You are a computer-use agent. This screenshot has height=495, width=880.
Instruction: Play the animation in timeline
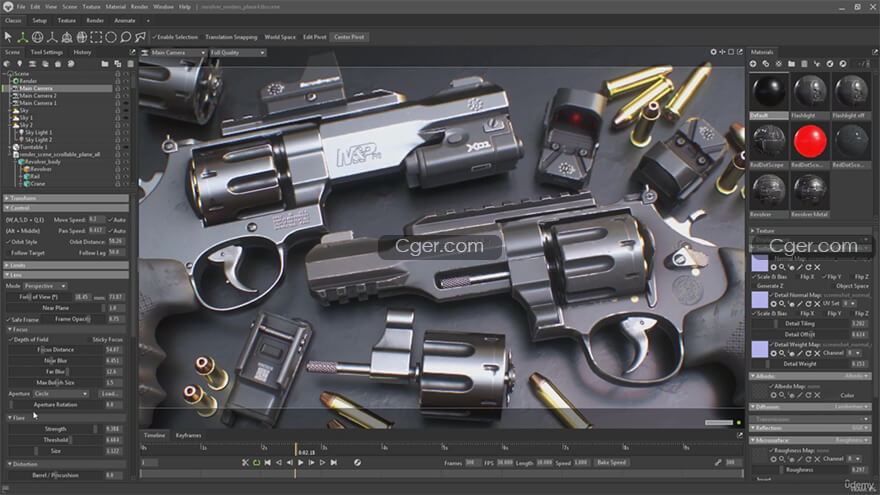(x=301, y=462)
